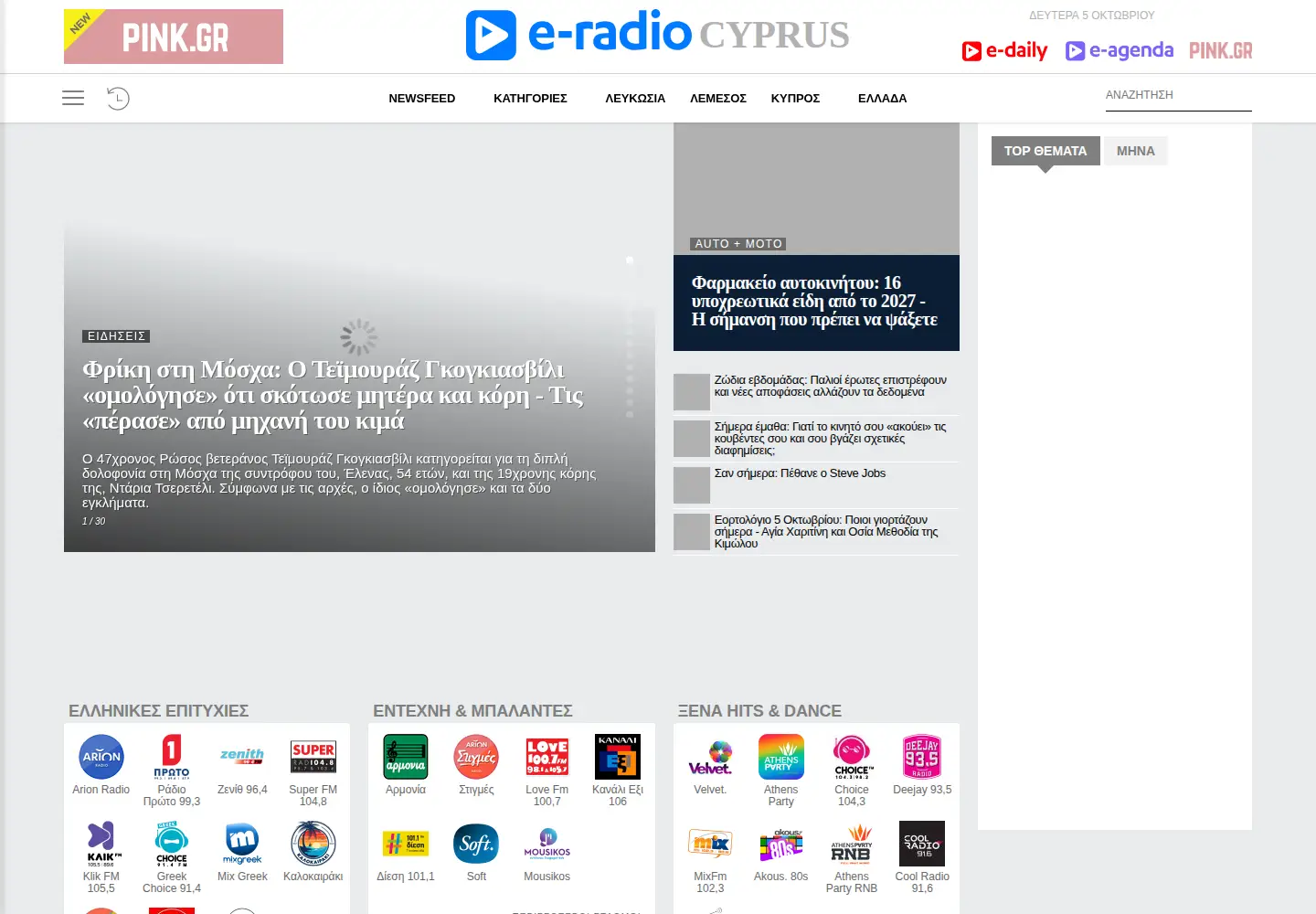
Task: Play Love Fm 100,7 station
Action: pos(547,771)
